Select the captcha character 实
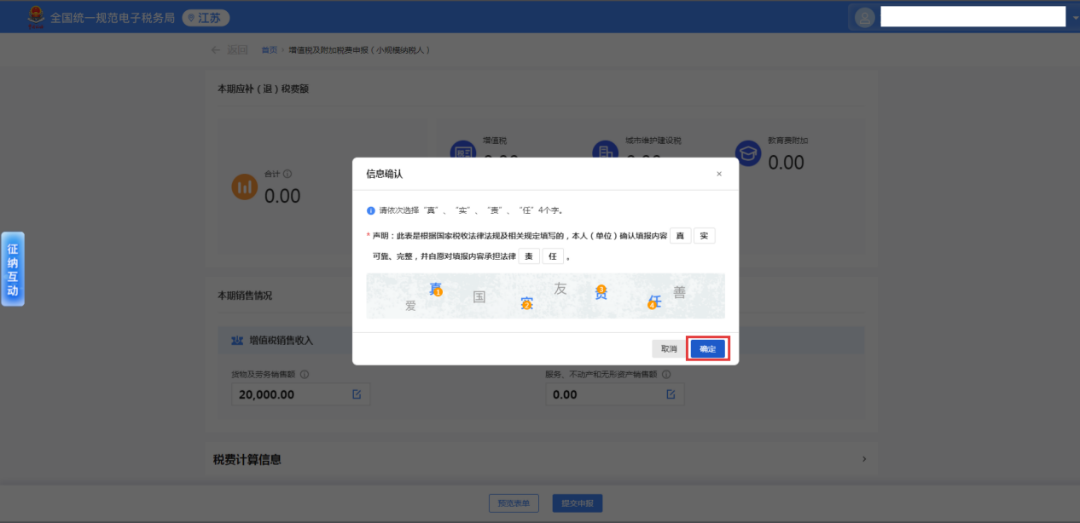Image resolution: width=1080 pixels, height=523 pixels. (x=526, y=302)
